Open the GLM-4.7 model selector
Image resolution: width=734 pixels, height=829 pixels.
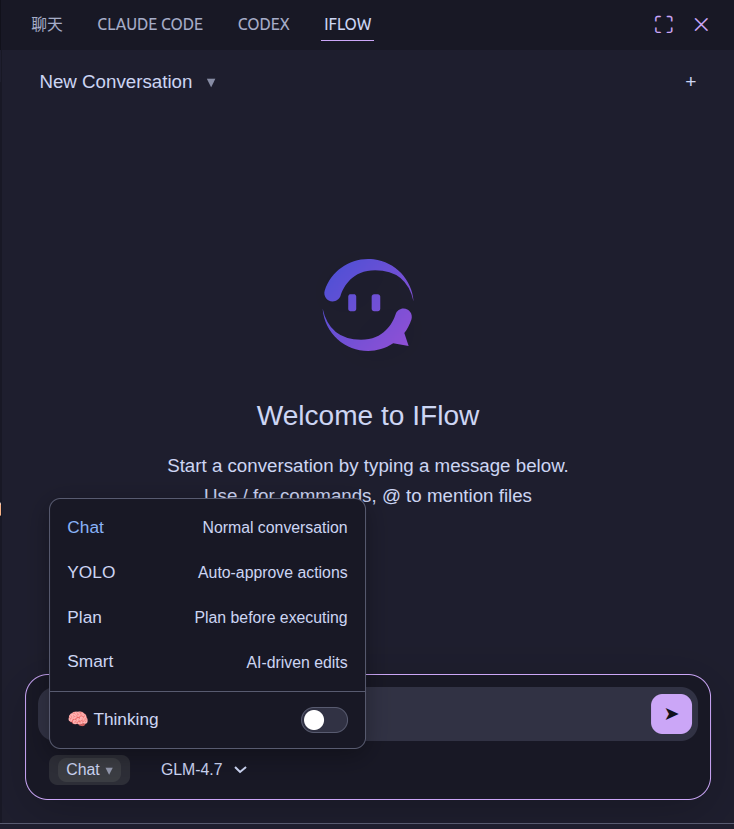click(201, 769)
